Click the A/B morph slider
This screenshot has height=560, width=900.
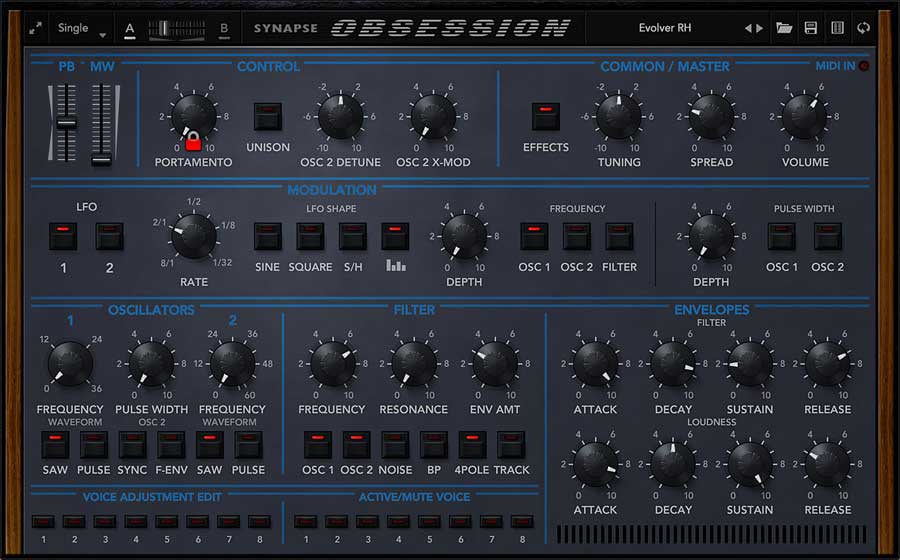[x=177, y=29]
